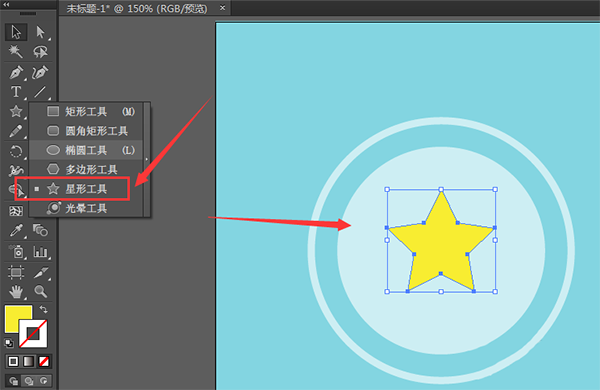Switch to the 未标题-1* document tab

[137, 8]
